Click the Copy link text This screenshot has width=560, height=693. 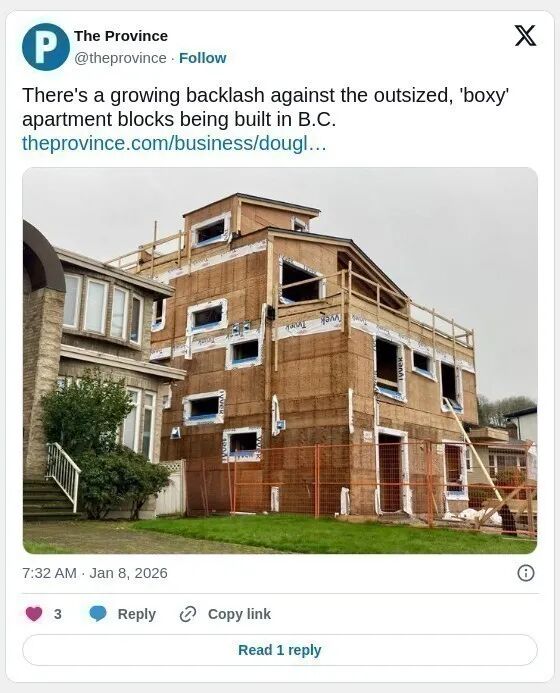point(239,614)
